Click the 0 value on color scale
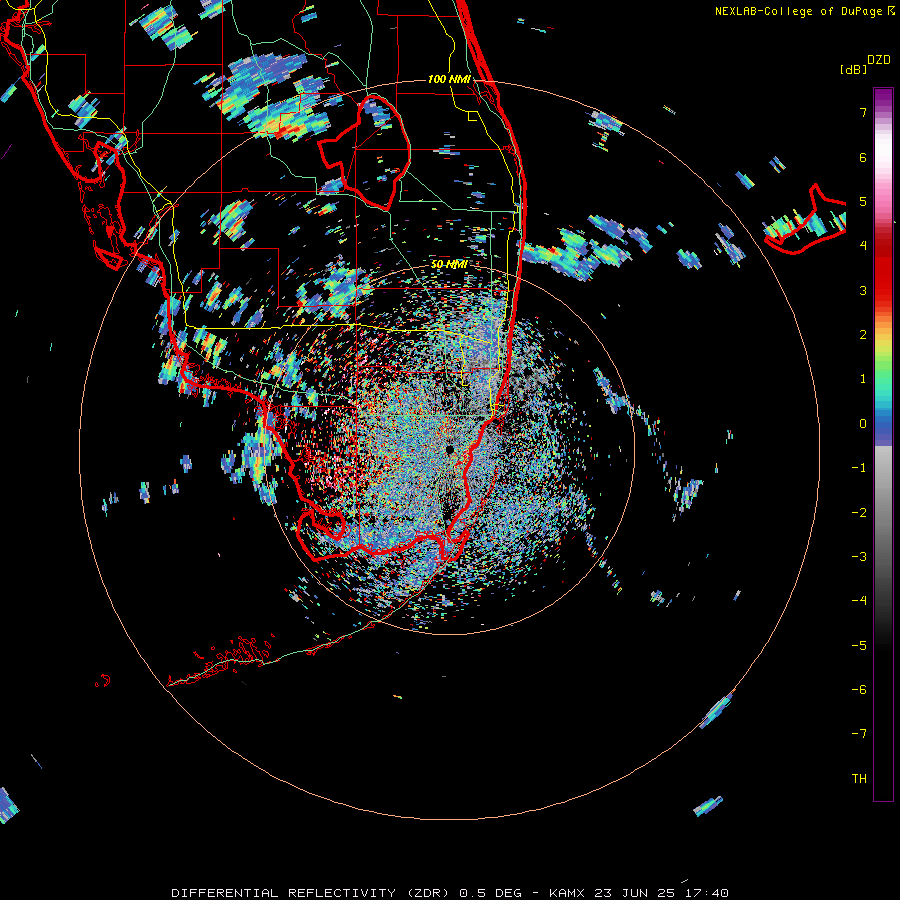 coord(863,424)
